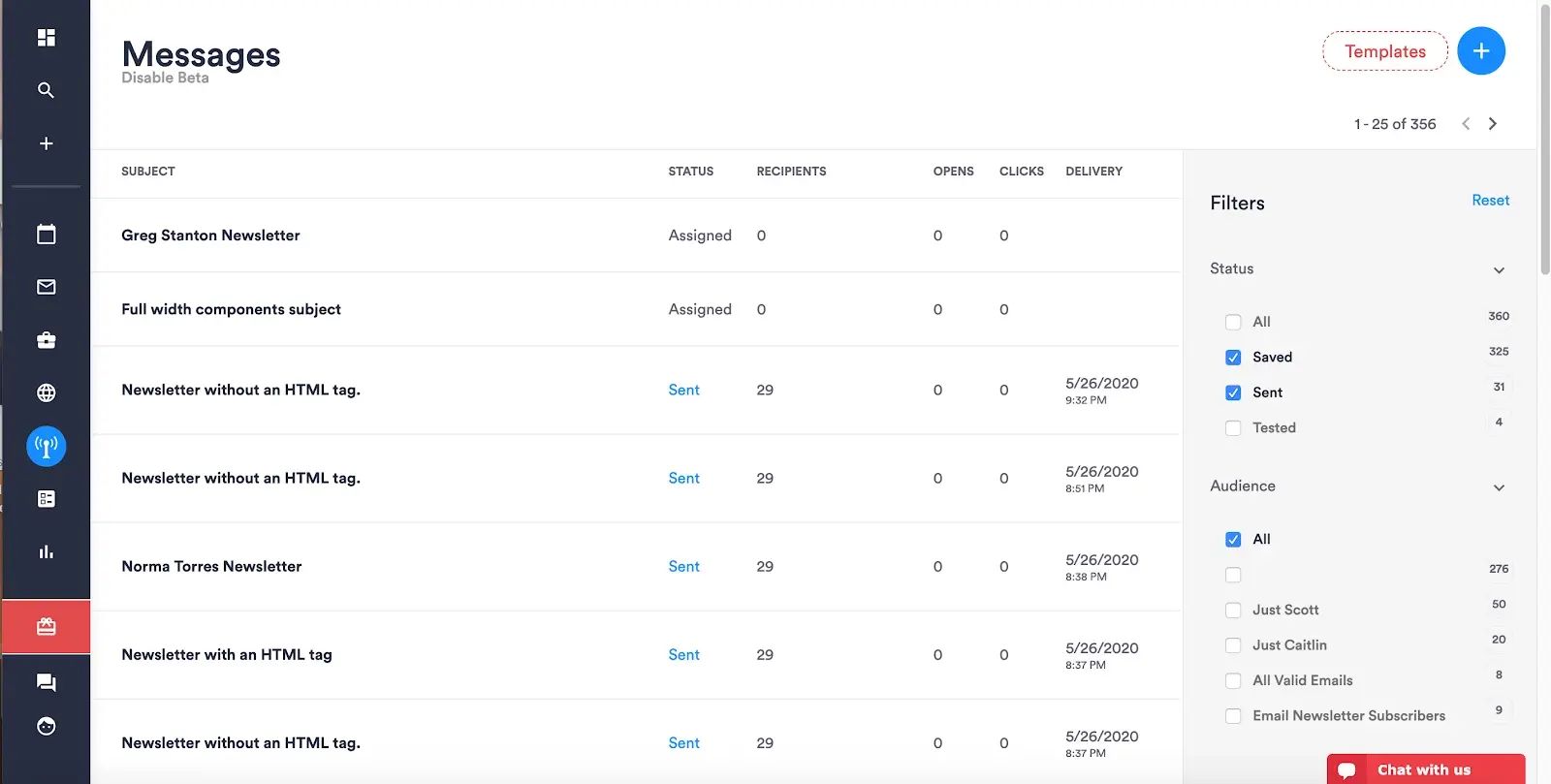Click the 1 - 25 of 356 pagination text

pos(1395,124)
